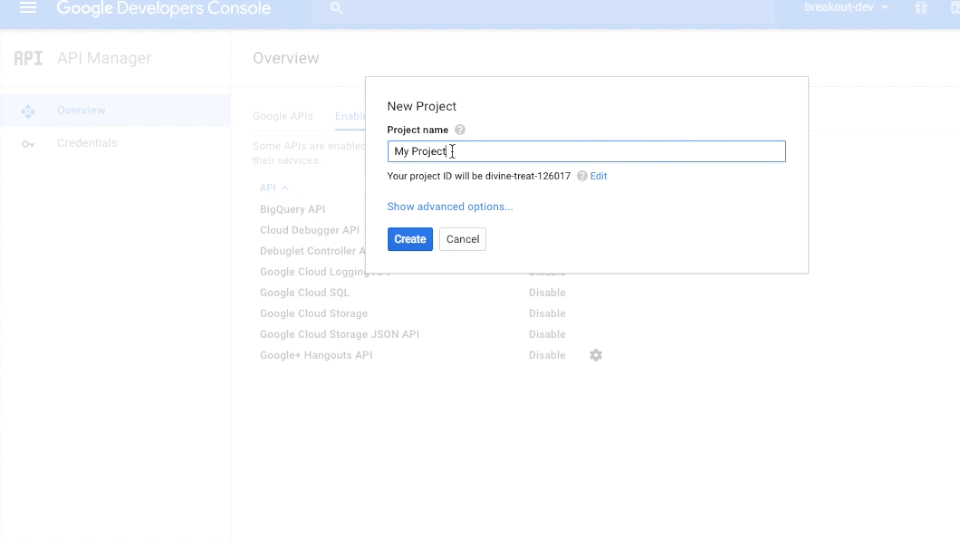960x540 pixels.
Task: Open the breakout-dev project dropdown
Action: (846, 7)
